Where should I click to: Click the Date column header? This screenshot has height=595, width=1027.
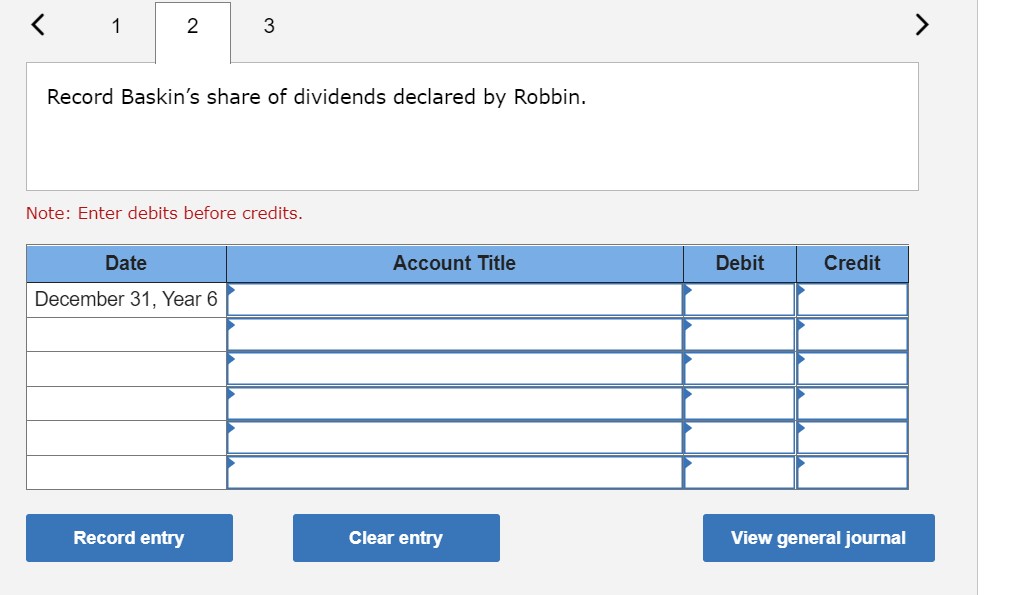(x=126, y=263)
